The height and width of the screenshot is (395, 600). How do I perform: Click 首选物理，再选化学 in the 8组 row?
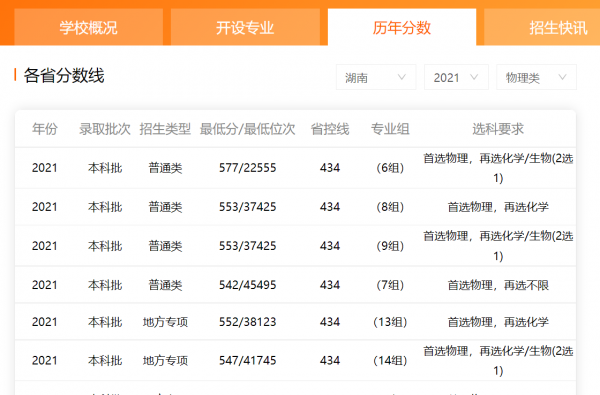tap(498, 207)
